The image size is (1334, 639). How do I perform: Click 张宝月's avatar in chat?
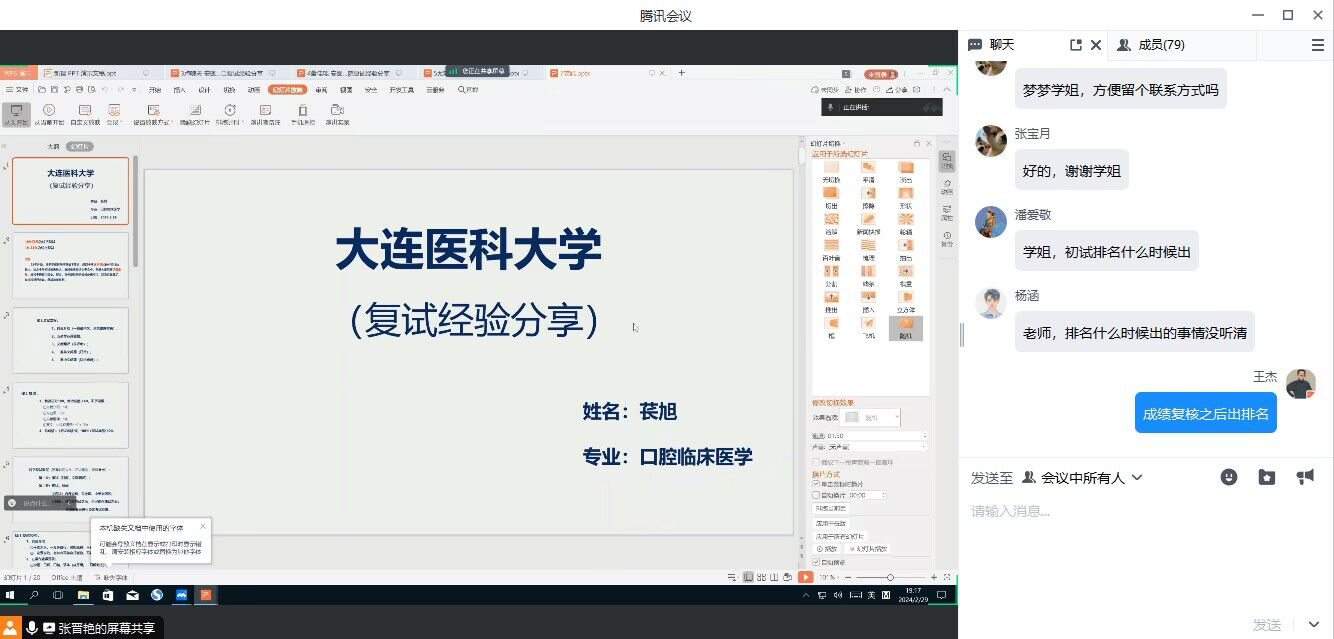click(991, 141)
